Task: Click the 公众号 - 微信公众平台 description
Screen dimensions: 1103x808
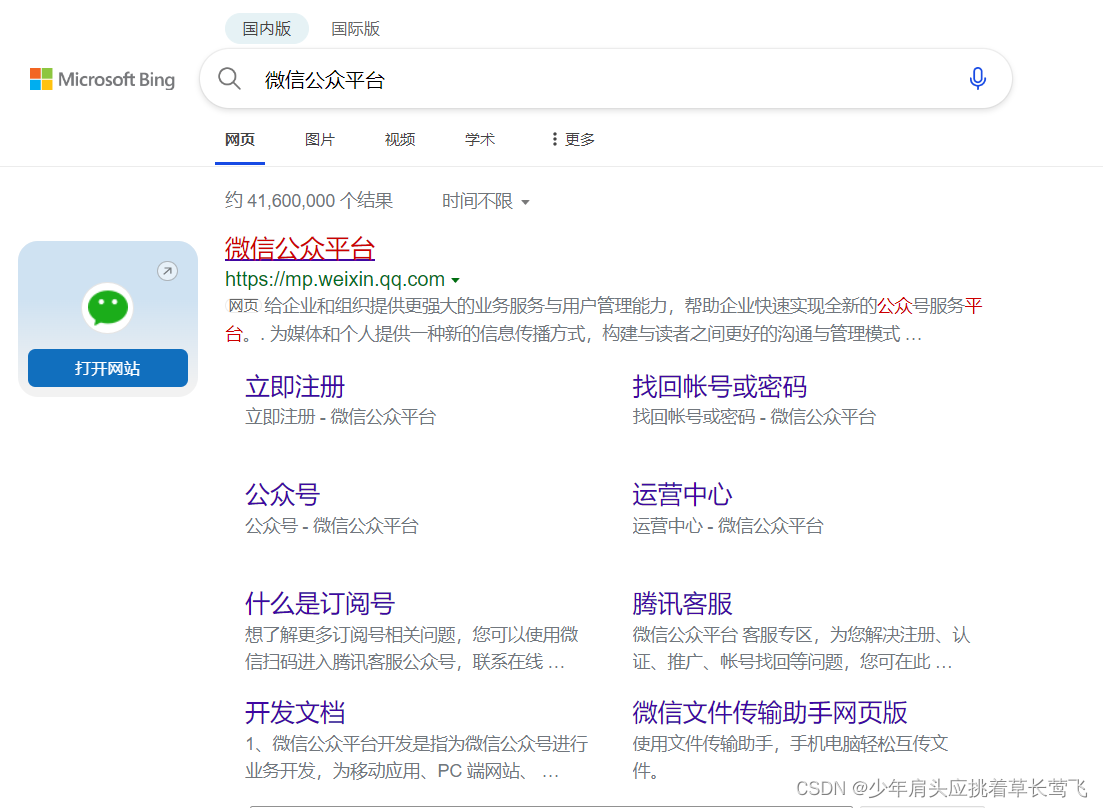Action: pyautogui.click(x=331, y=526)
